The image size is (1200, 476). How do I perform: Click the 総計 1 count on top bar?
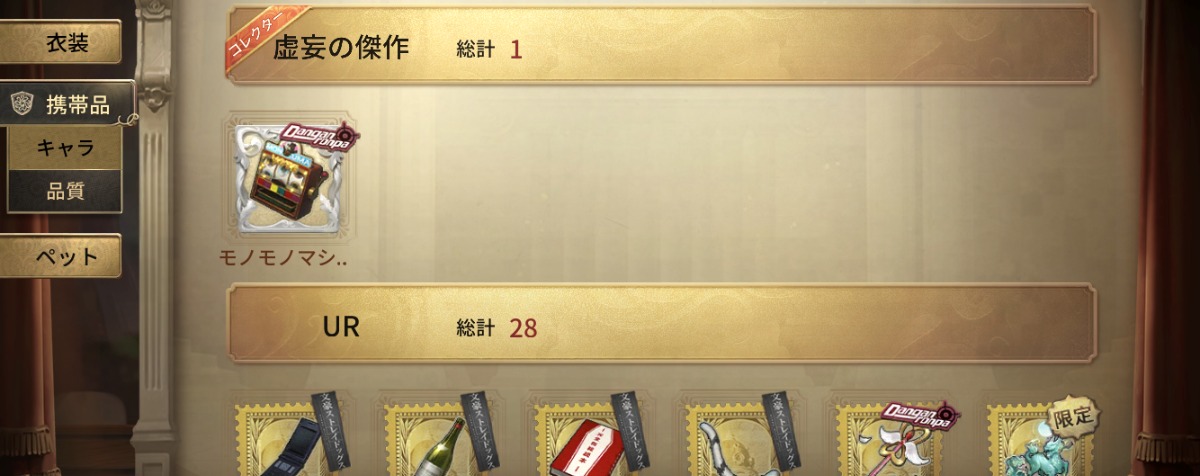tap(490, 49)
